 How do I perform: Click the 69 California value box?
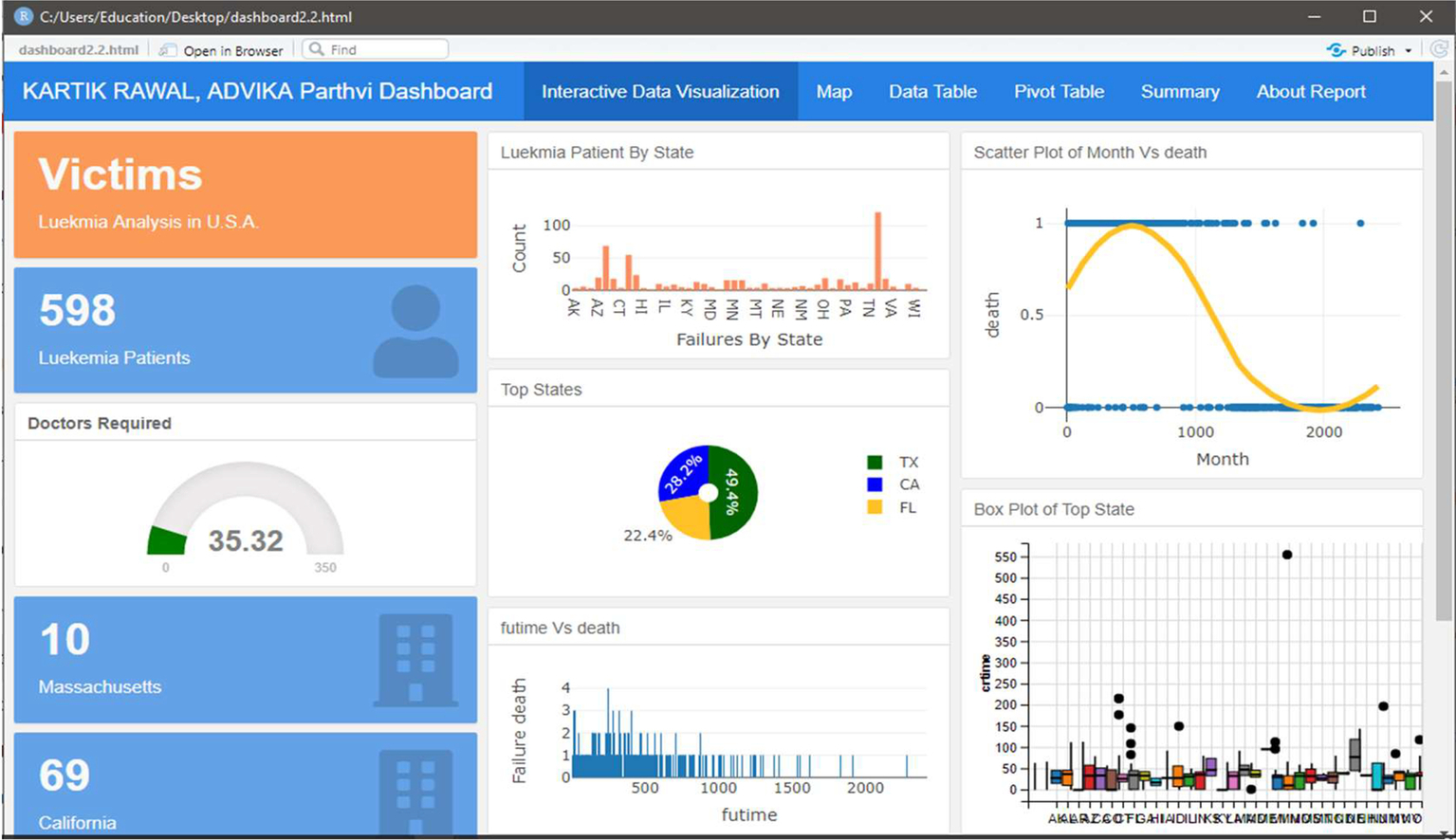coord(246,784)
